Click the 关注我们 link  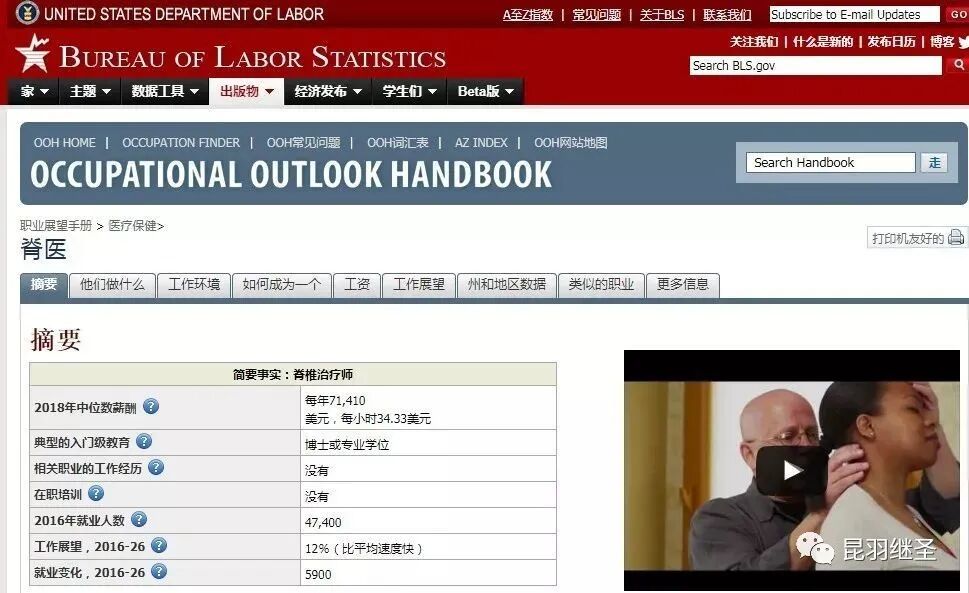(x=754, y=41)
